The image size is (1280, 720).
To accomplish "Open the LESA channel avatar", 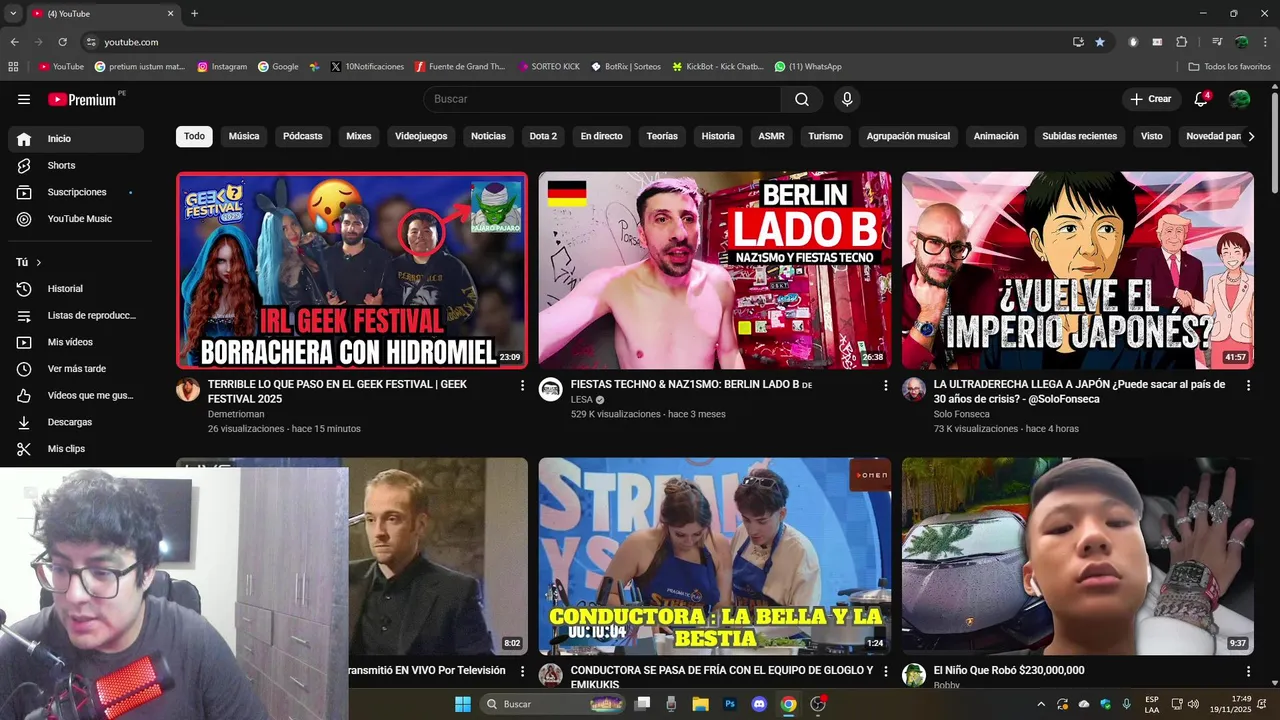I will (551, 390).
